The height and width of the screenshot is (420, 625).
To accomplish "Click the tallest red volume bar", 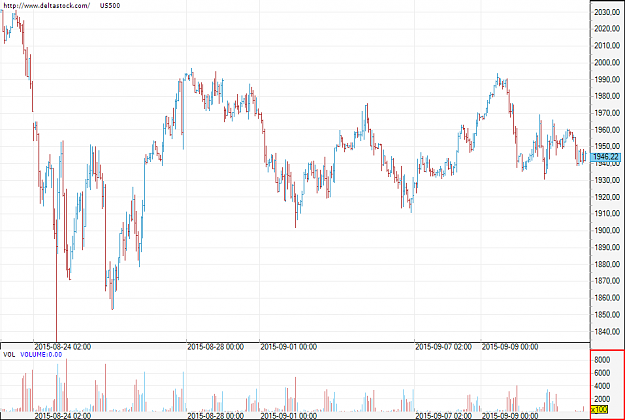I will (67, 385).
